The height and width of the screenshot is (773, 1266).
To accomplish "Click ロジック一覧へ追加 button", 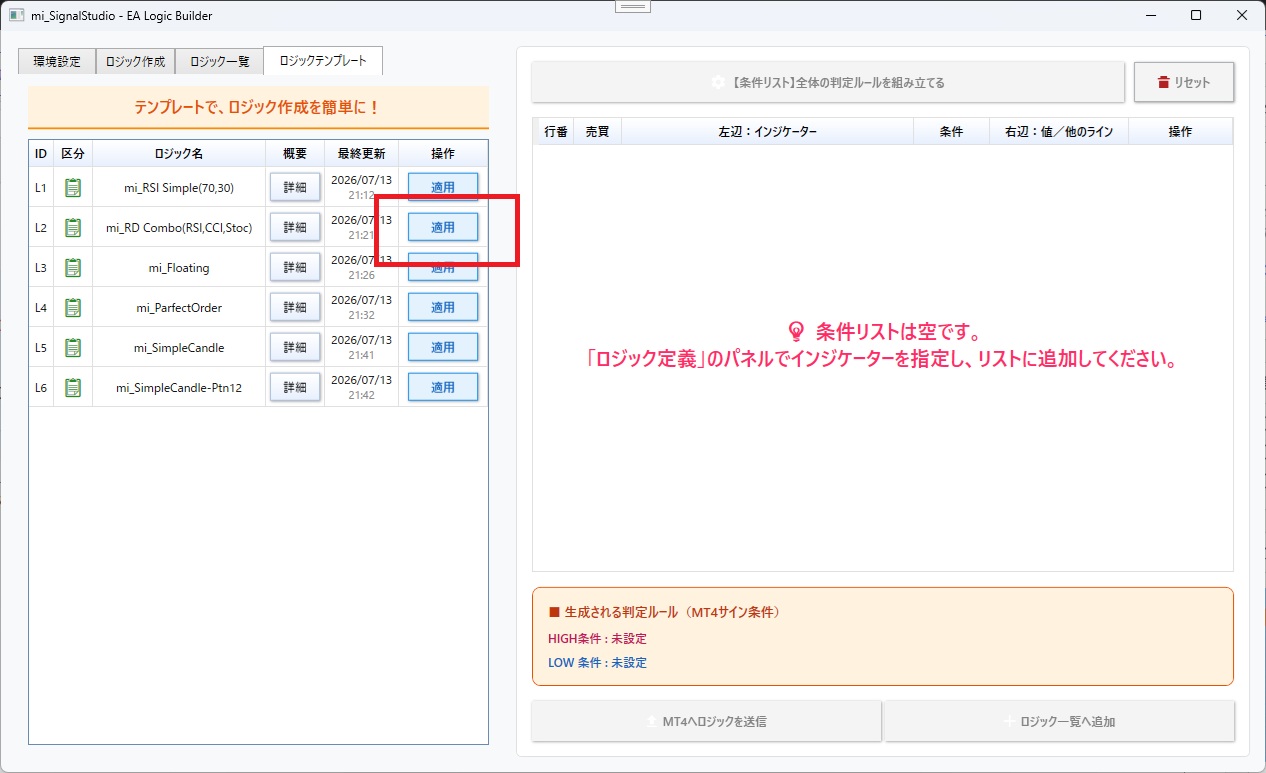I will point(1059,721).
